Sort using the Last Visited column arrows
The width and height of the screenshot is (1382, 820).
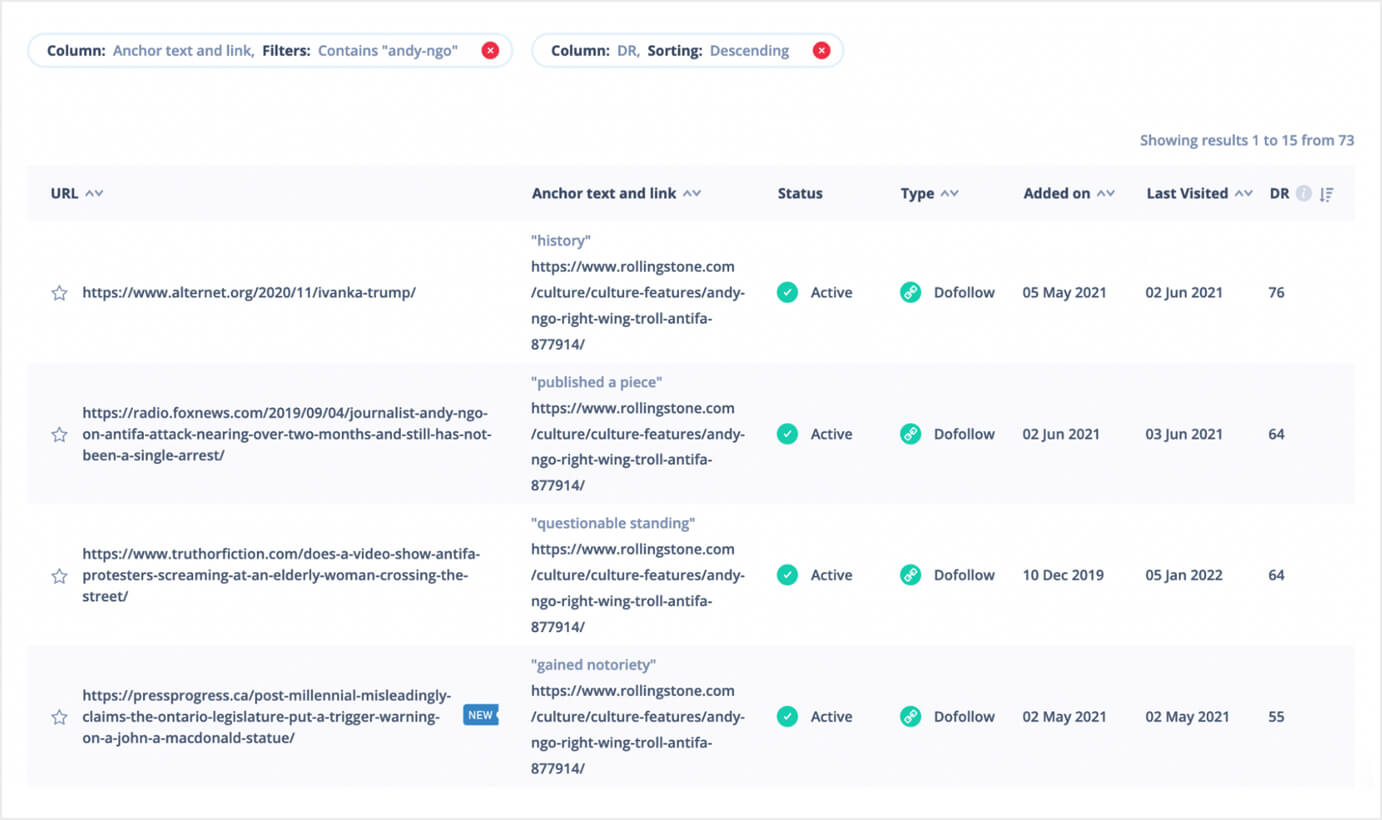tap(1243, 193)
